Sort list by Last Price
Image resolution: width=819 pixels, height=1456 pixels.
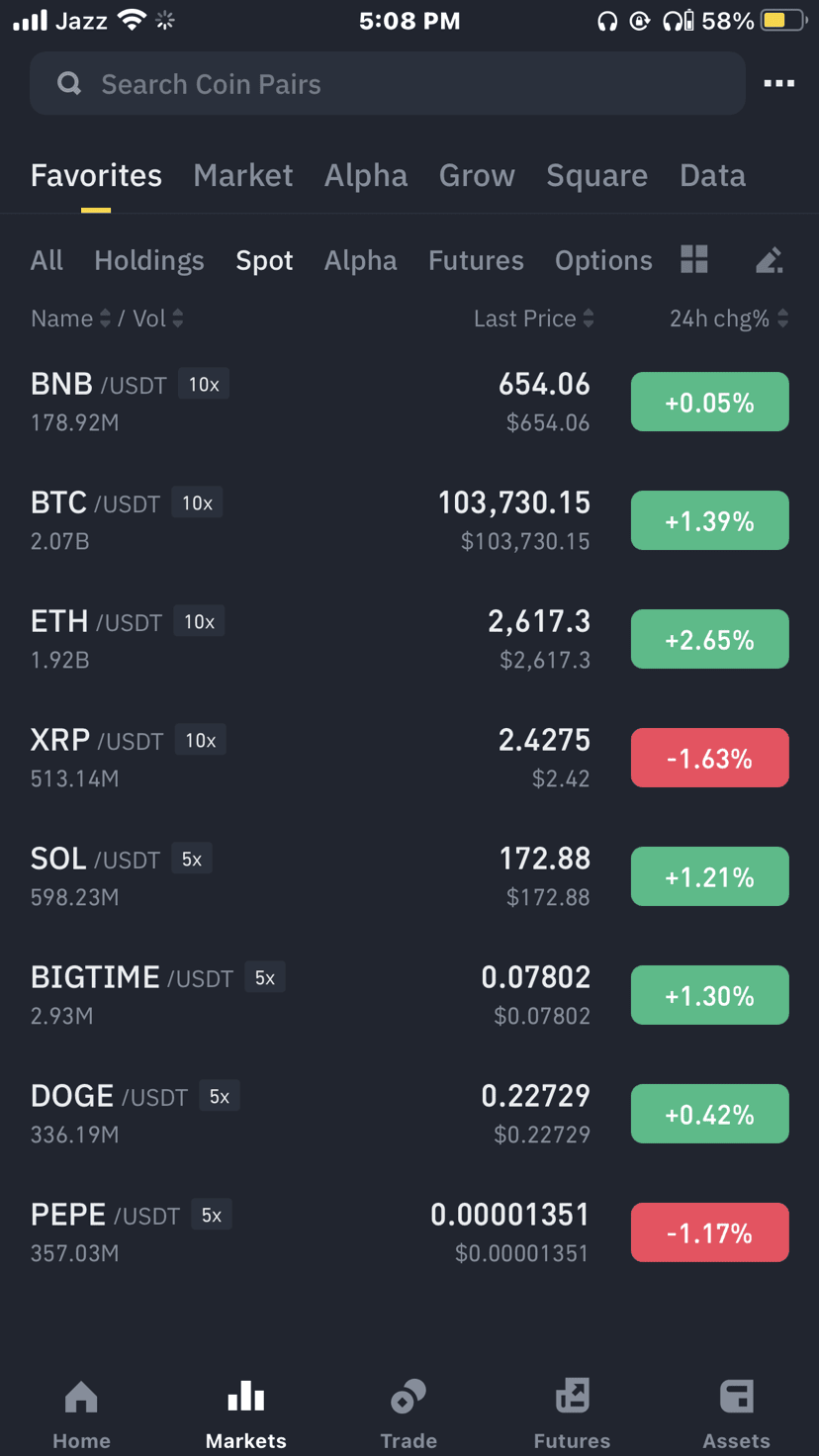pos(534,318)
